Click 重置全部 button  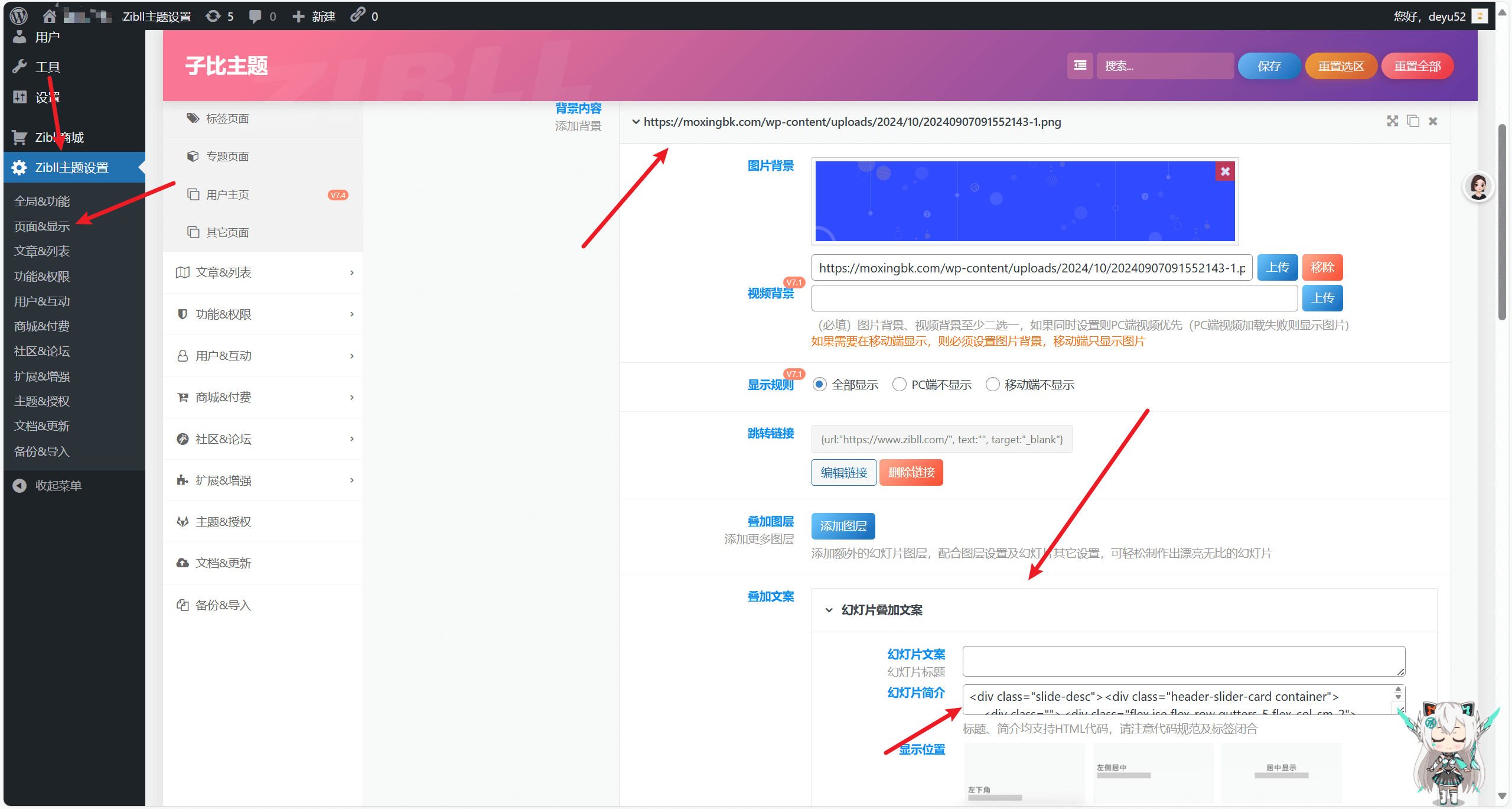tap(1417, 66)
